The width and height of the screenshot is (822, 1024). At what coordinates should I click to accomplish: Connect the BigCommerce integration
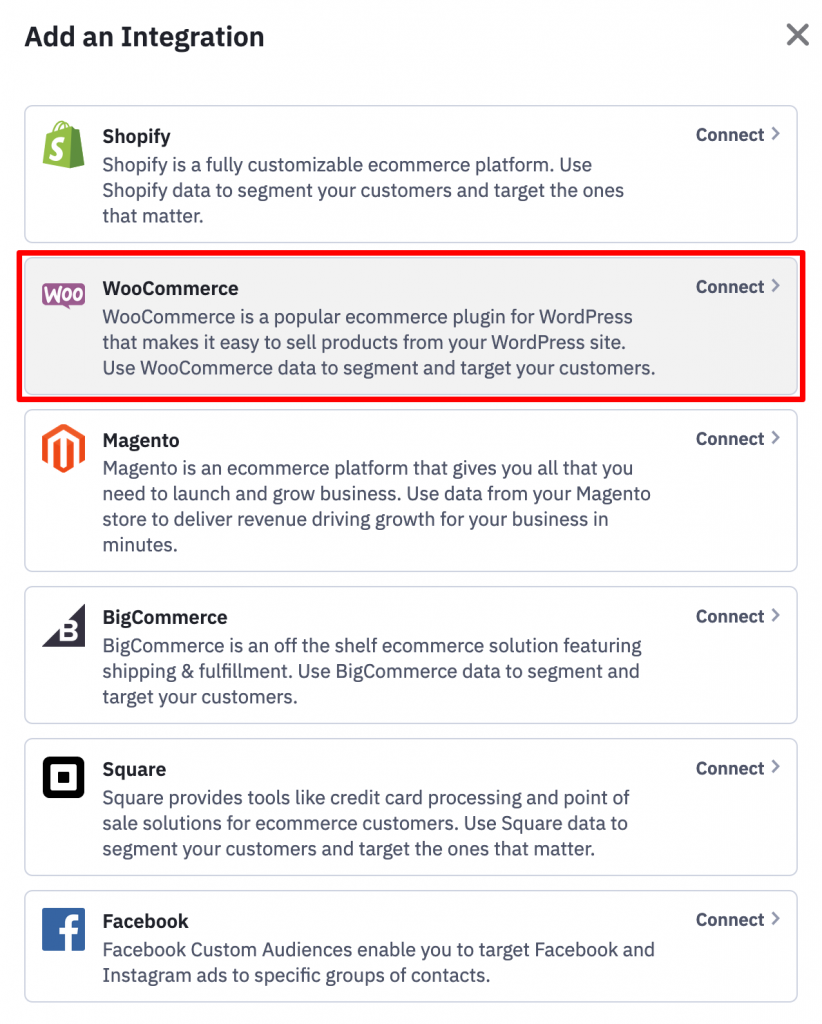[x=737, y=616]
